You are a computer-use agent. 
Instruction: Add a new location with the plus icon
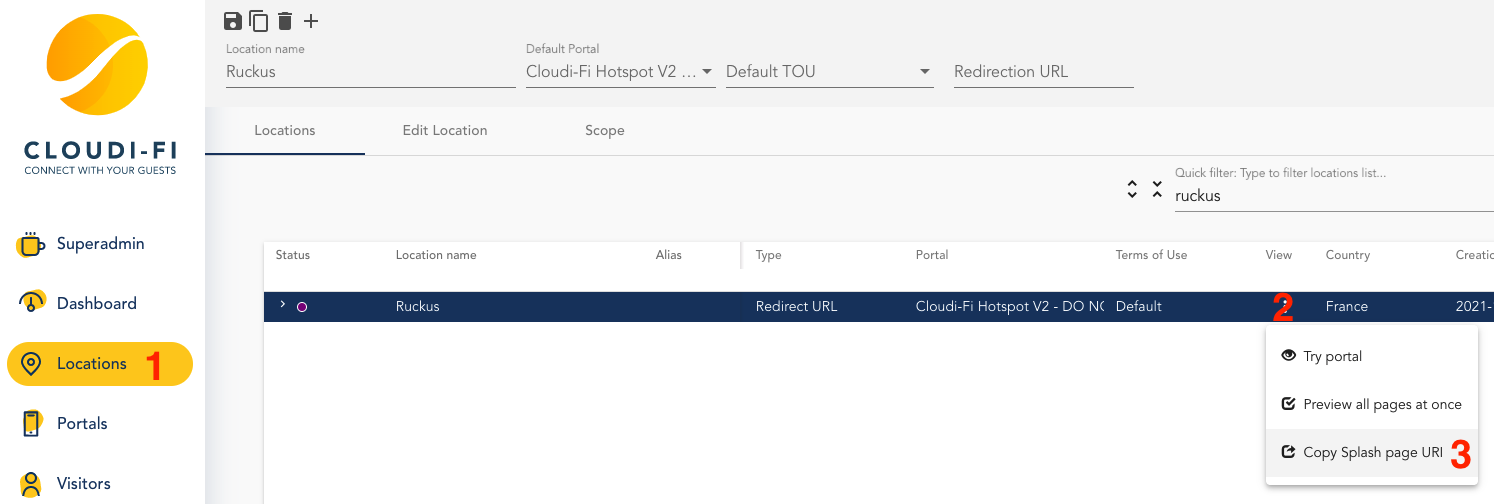pyautogui.click(x=311, y=21)
